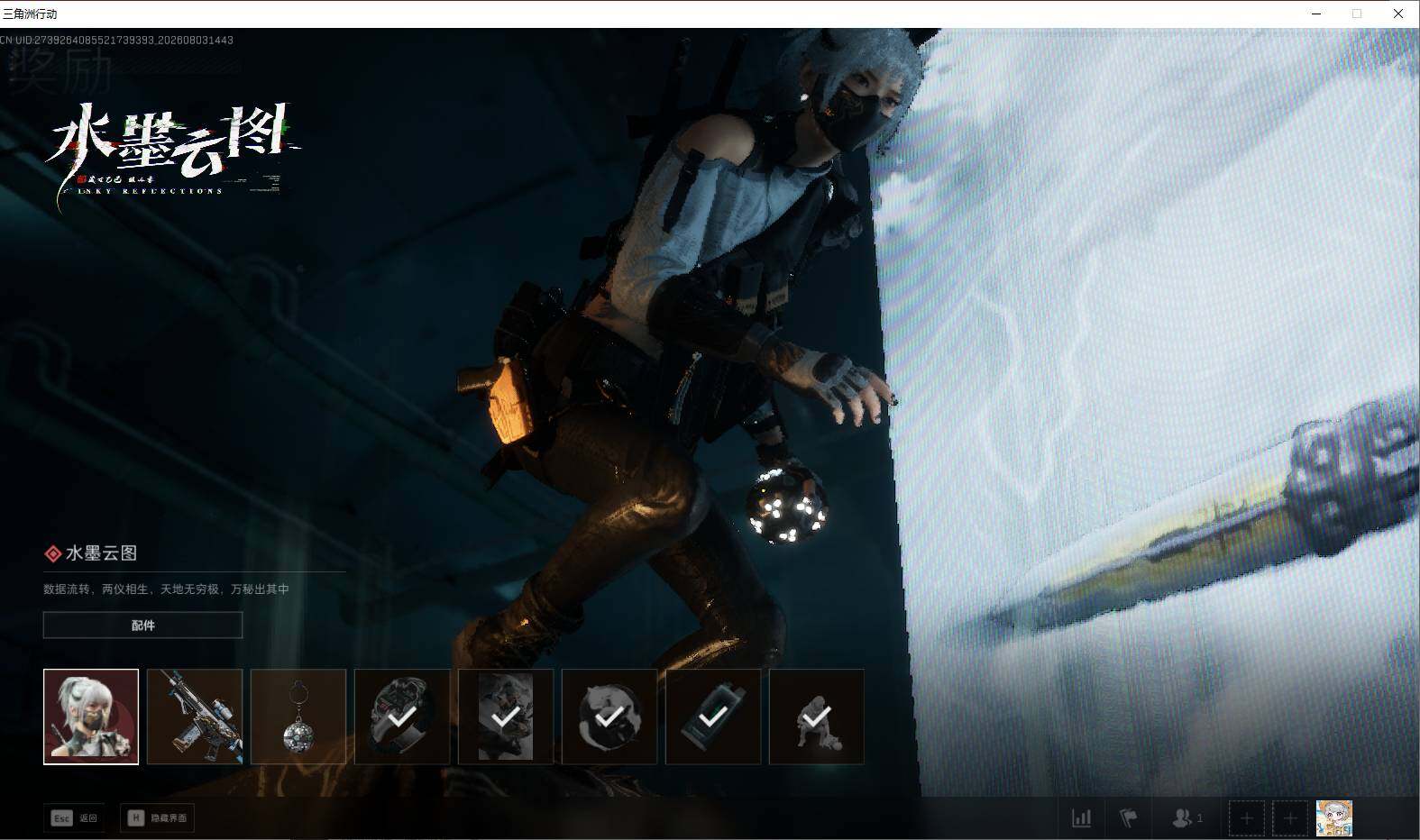1420x840 pixels.
Task: Open the bar chart statistics icon
Action: pos(1081,817)
